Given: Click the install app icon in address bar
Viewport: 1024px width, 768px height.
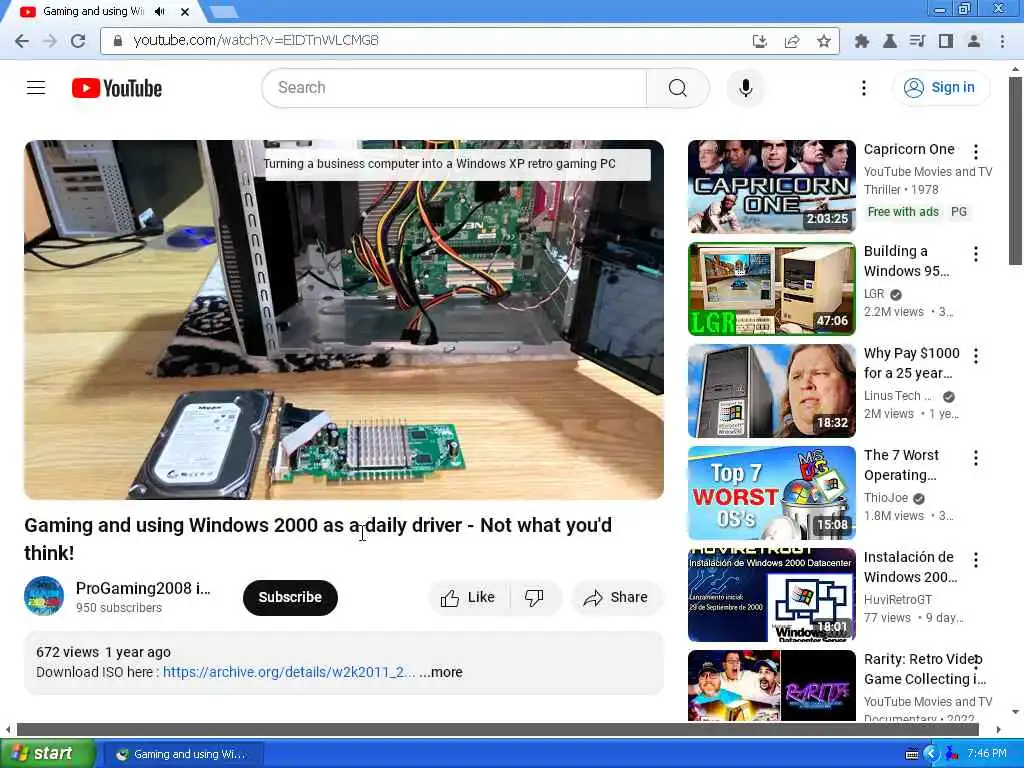Looking at the screenshot, I should (x=760, y=41).
